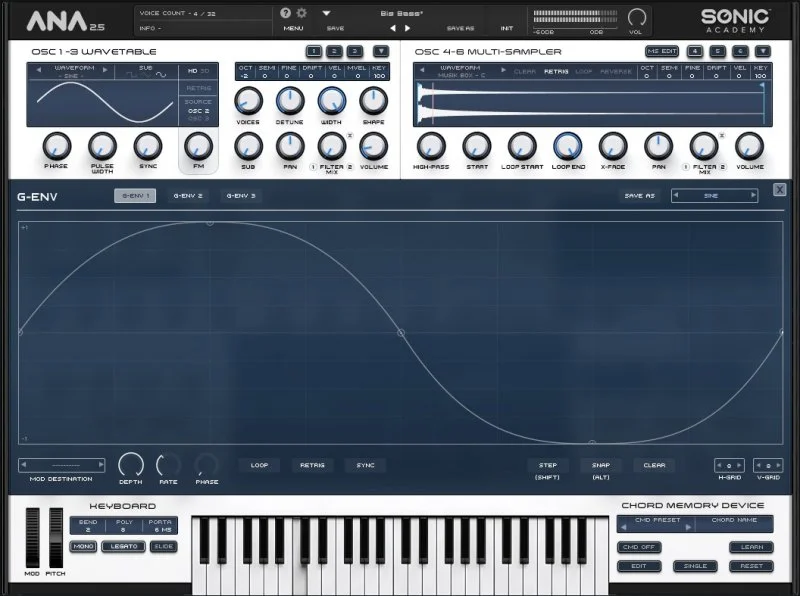800x596 pixels.
Task: Click INIT to initialize the patch
Action: (x=507, y=29)
